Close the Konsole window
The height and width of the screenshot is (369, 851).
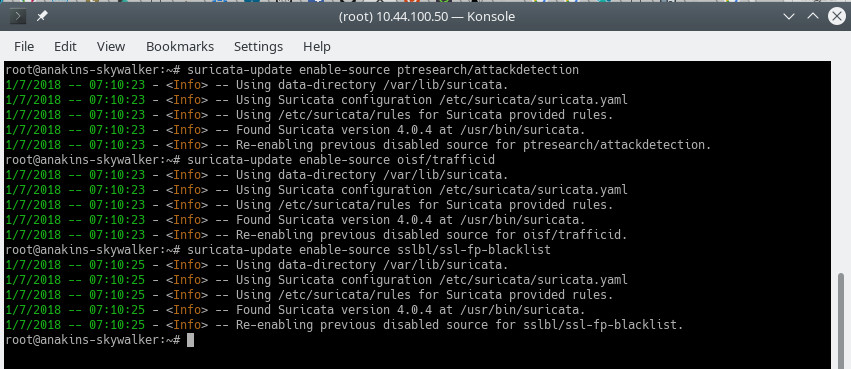[x=836, y=17]
